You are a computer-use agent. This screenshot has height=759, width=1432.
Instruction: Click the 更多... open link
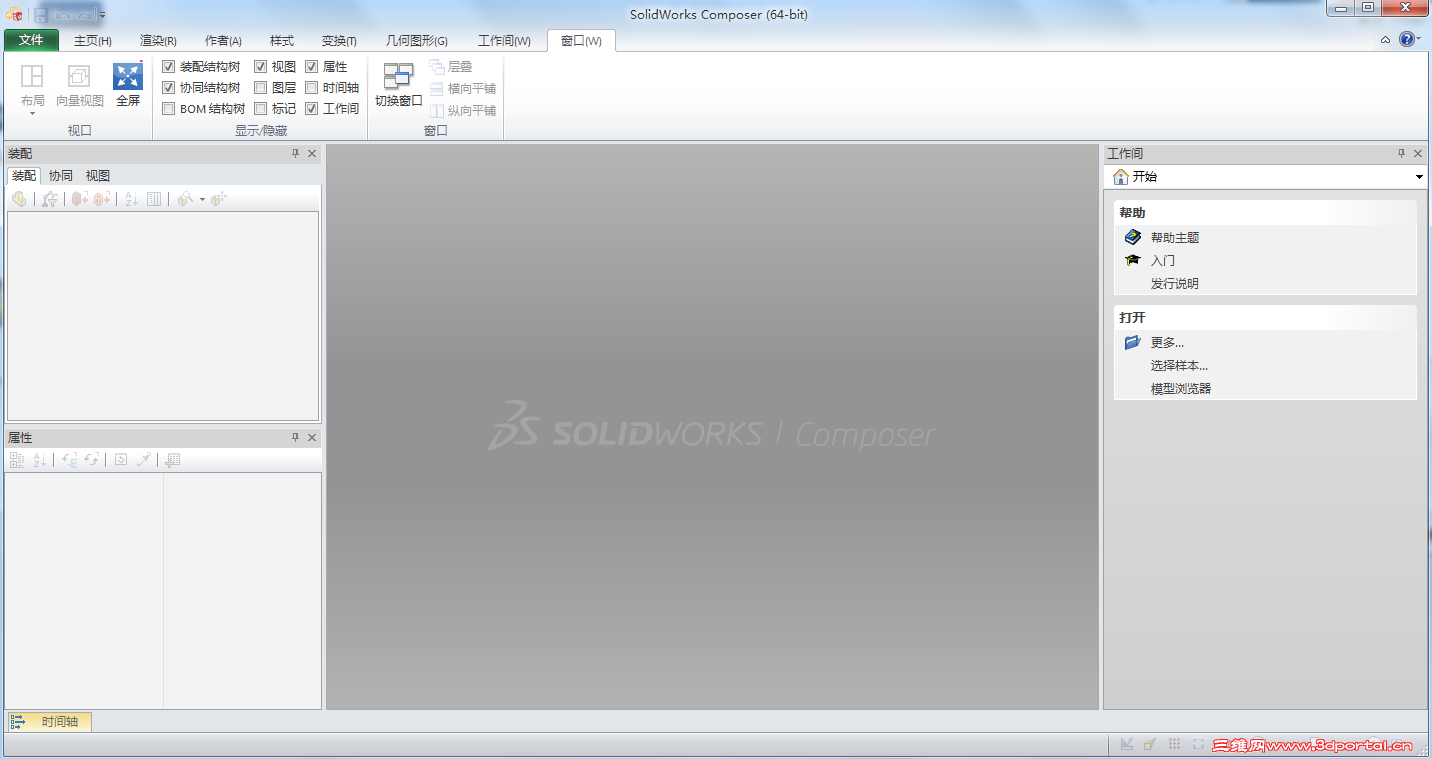1167,343
